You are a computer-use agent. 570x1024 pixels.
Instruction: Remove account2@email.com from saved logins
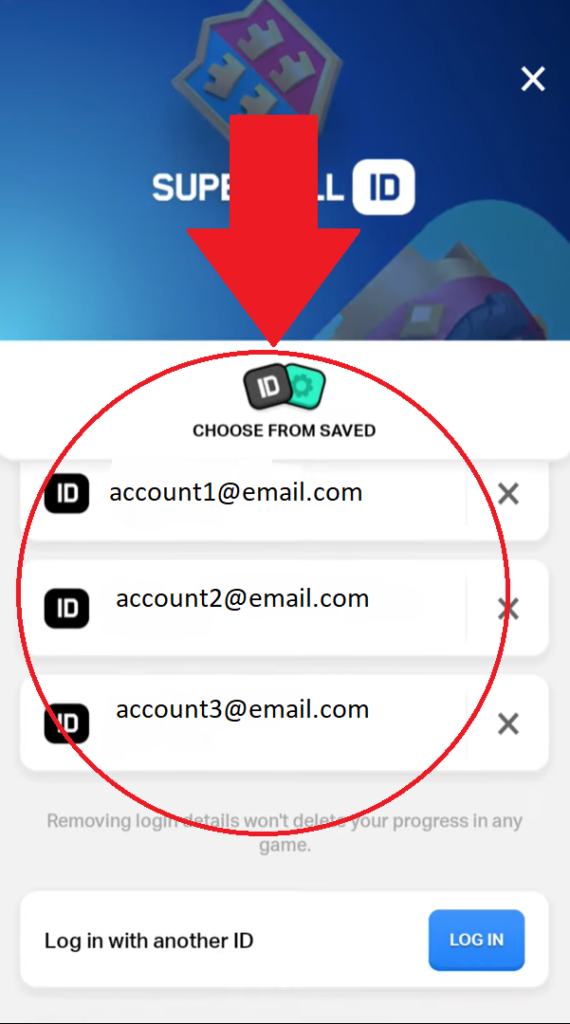(x=508, y=609)
